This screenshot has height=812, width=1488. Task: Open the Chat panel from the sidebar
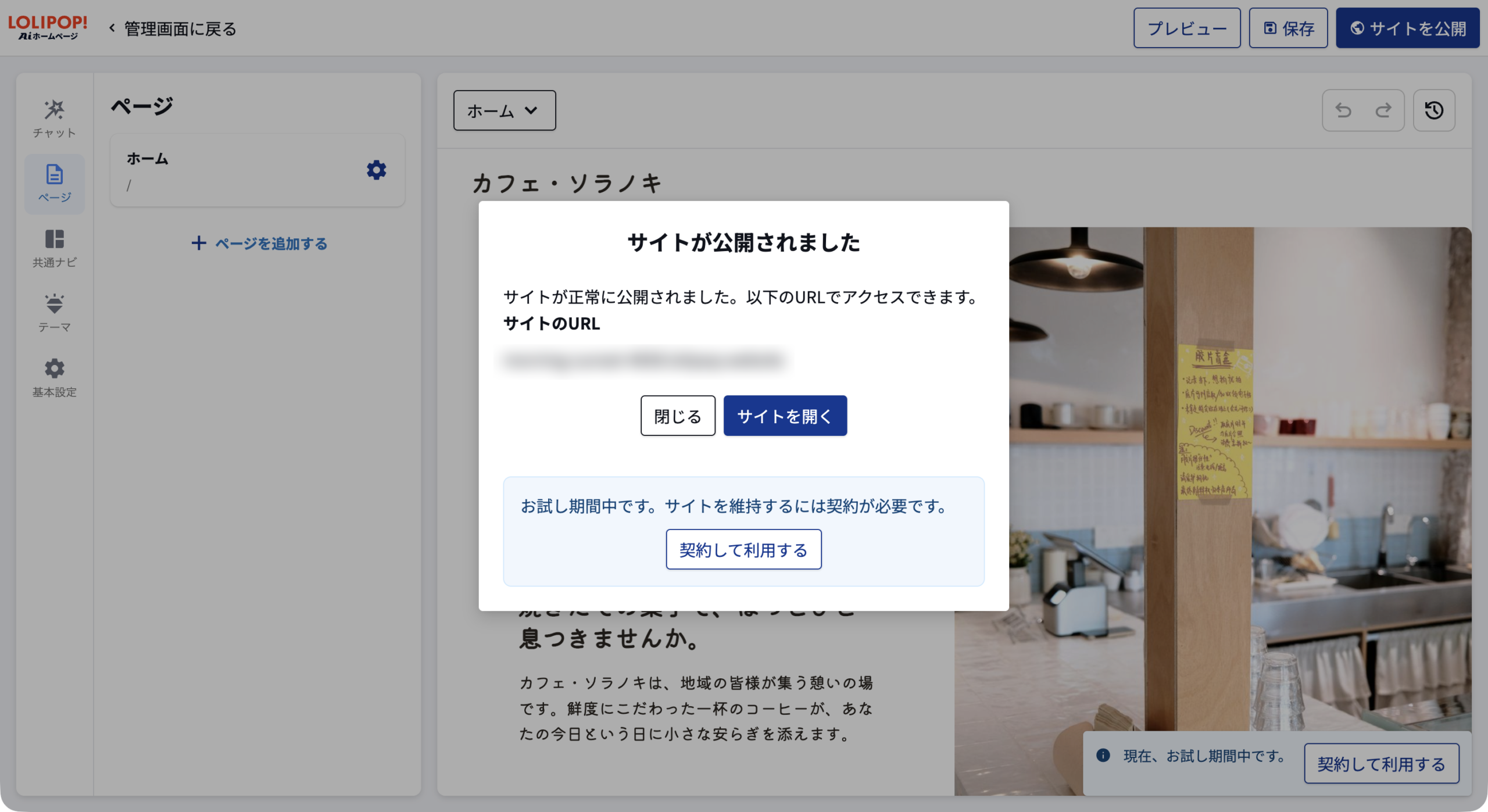pyautogui.click(x=54, y=119)
